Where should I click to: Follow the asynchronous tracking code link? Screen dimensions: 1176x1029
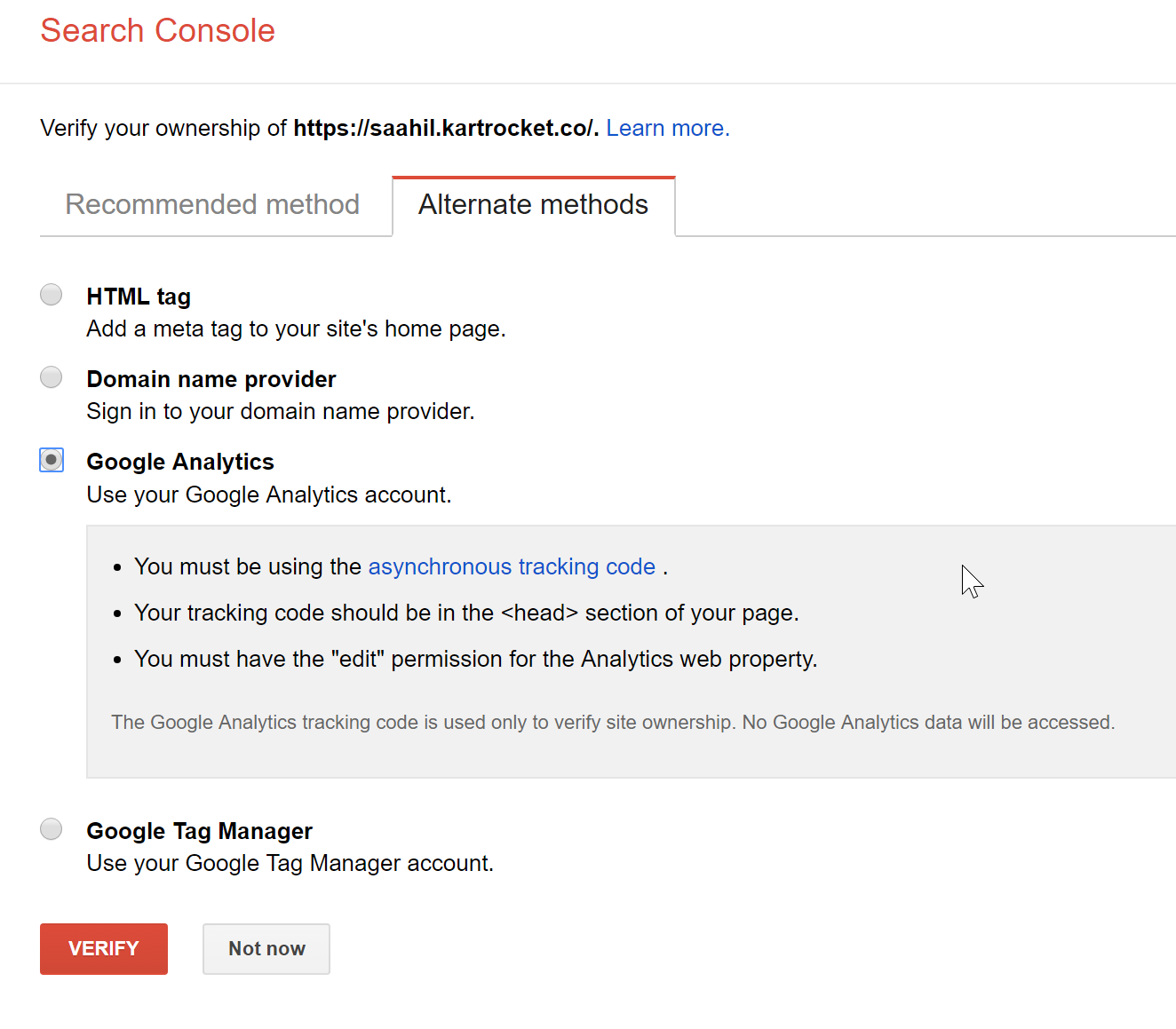(x=512, y=566)
